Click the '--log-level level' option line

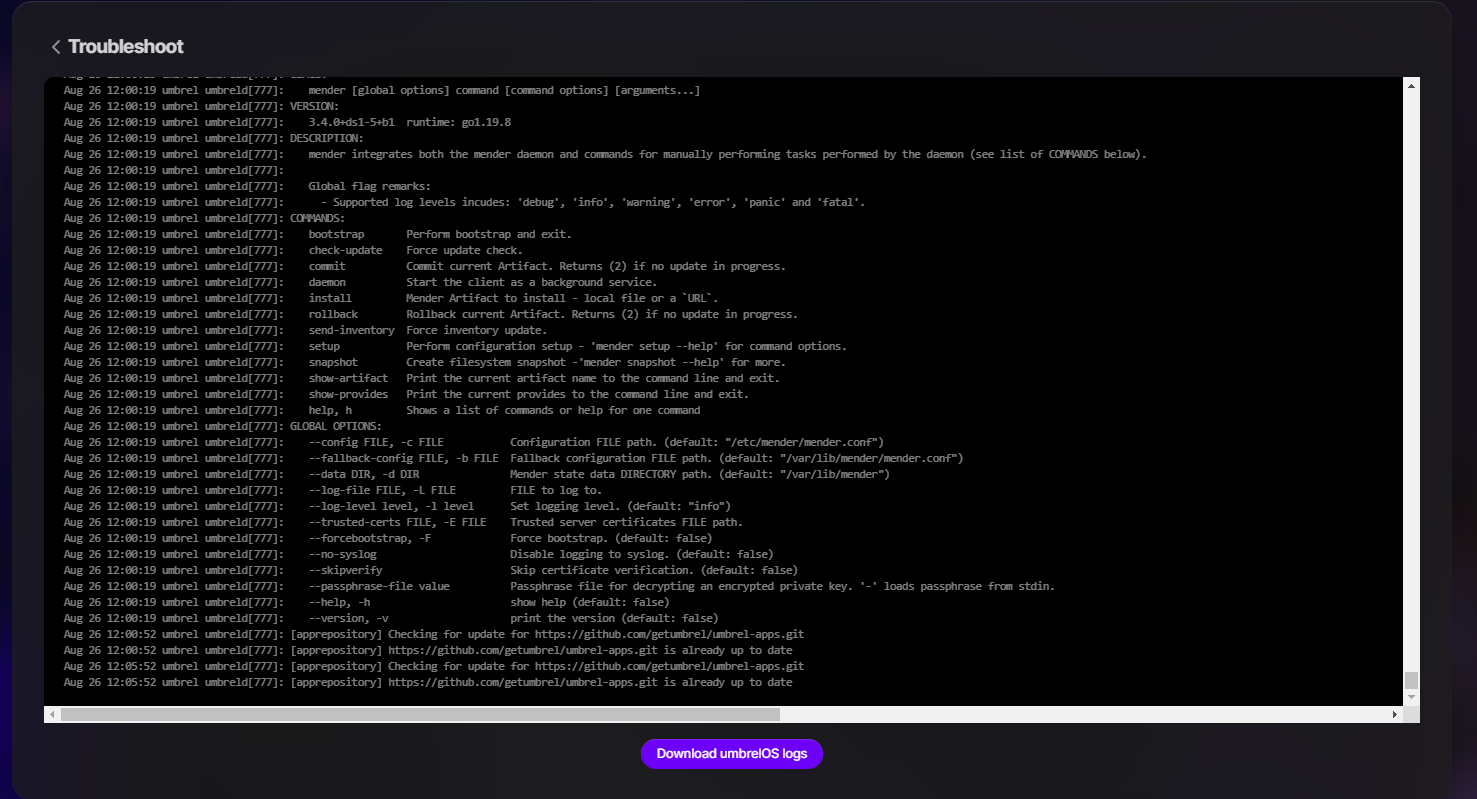(397, 506)
